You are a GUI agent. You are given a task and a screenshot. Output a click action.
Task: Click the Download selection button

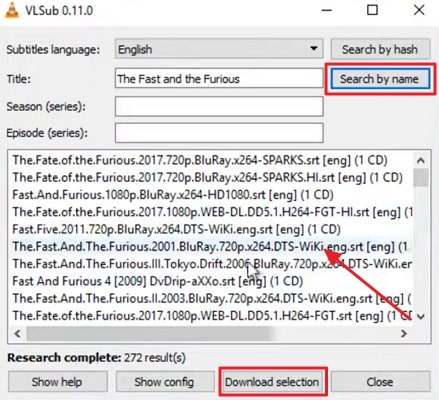[272, 382]
